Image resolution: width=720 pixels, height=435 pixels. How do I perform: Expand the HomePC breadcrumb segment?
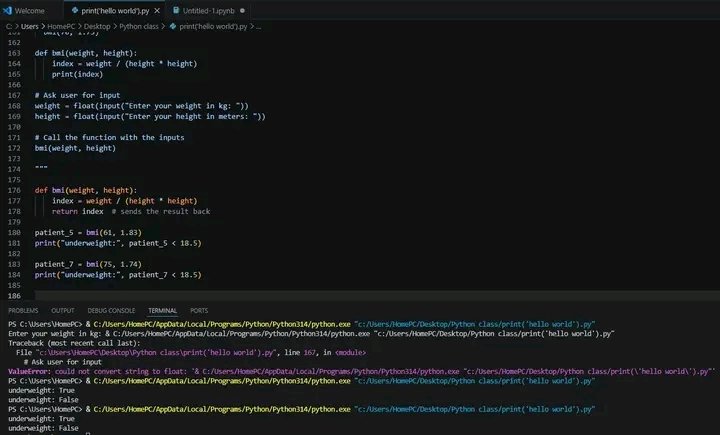[61, 26]
